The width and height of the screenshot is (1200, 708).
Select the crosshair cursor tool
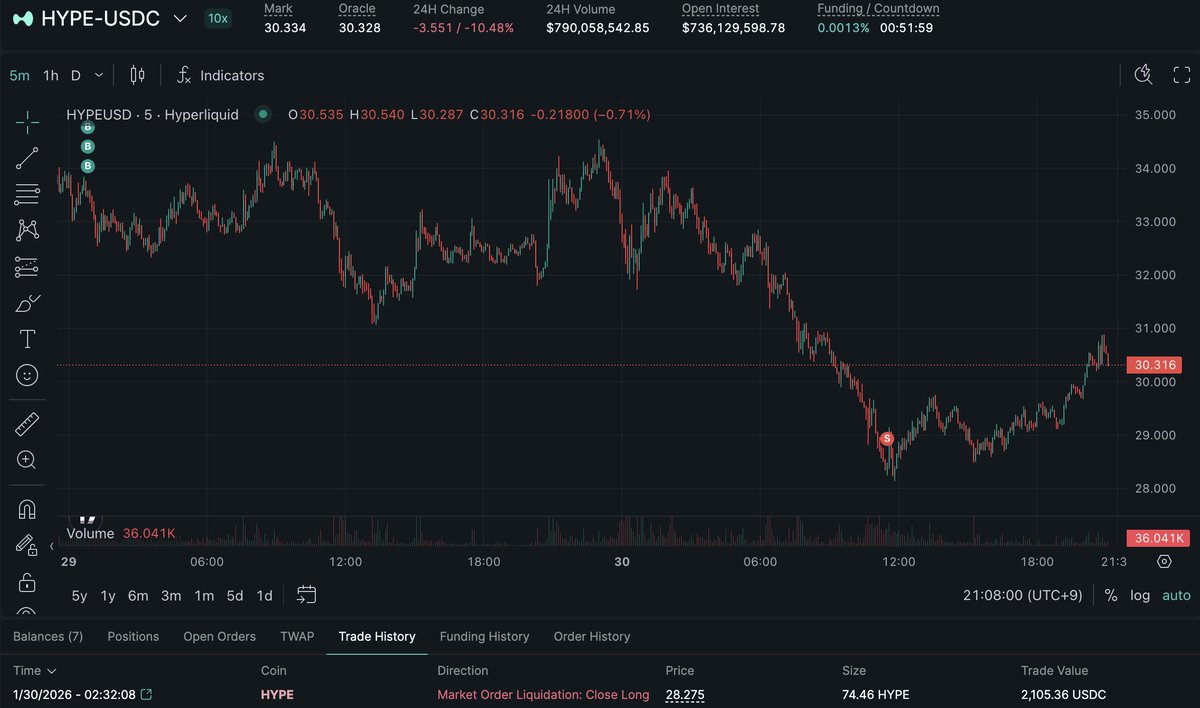click(x=27, y=122)
